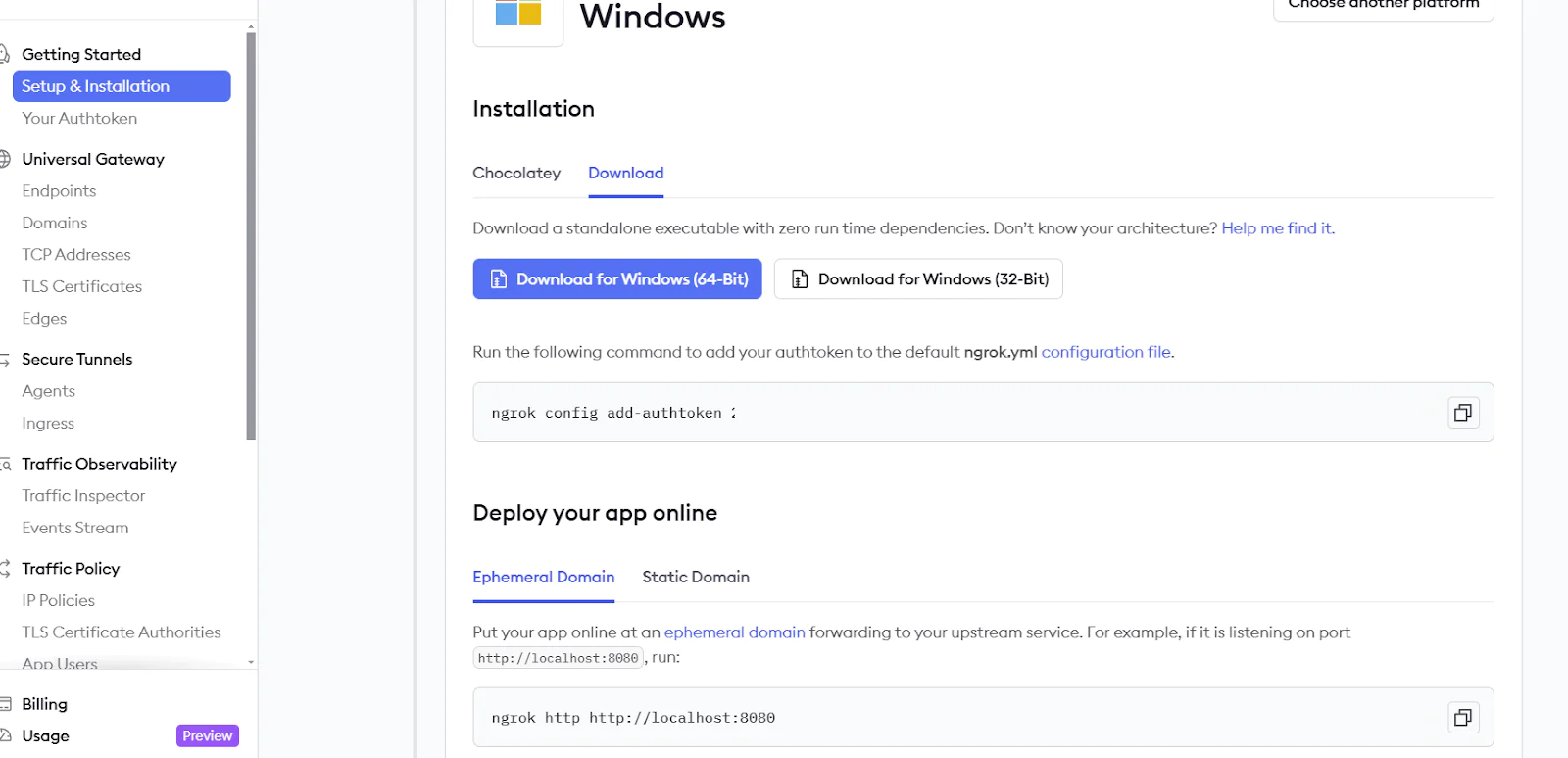
Task: Download for Windows 32-Bit
Action: click(x=918, y=279)
